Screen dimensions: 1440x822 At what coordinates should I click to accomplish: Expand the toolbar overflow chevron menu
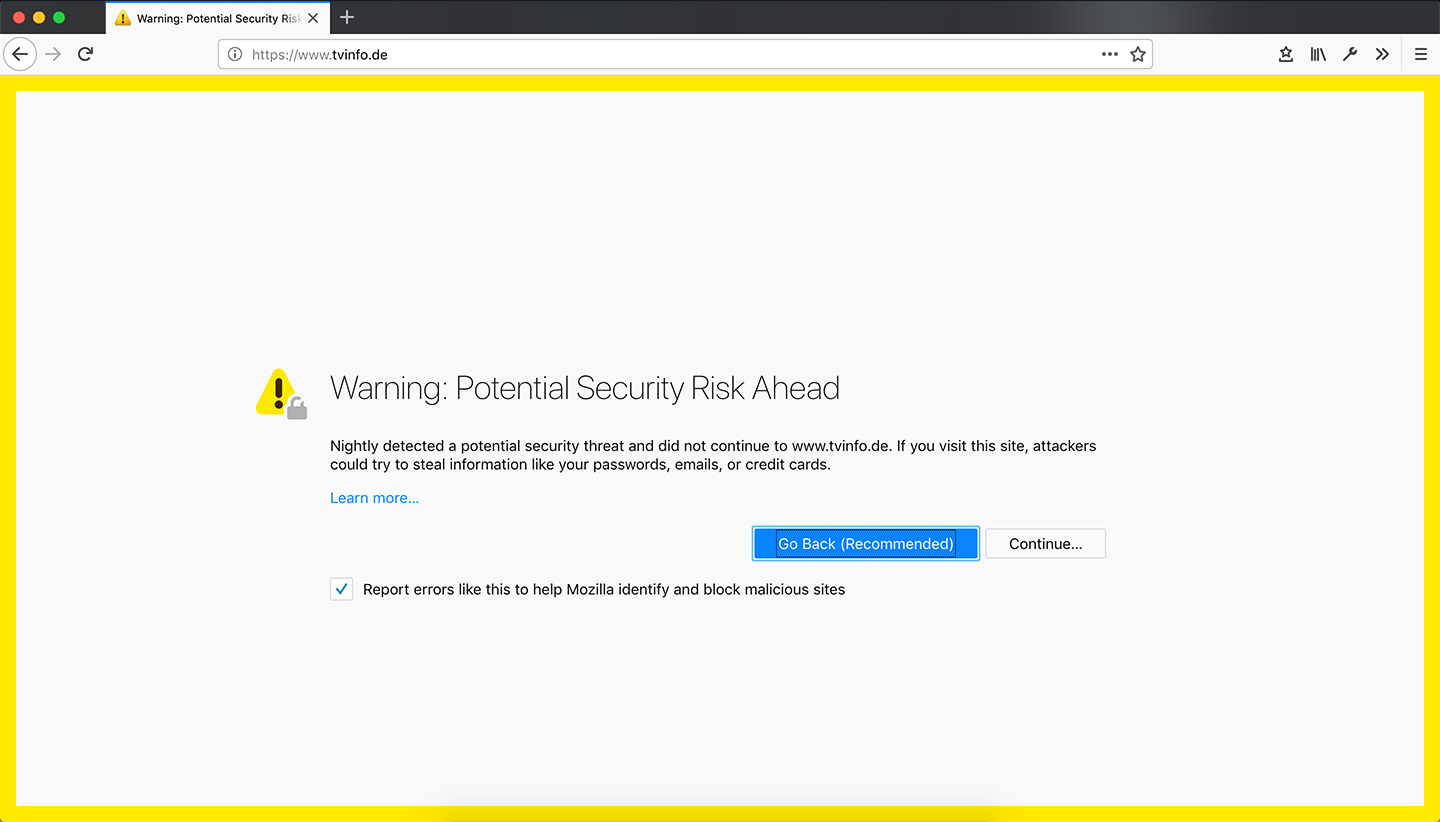[1382, 55]
